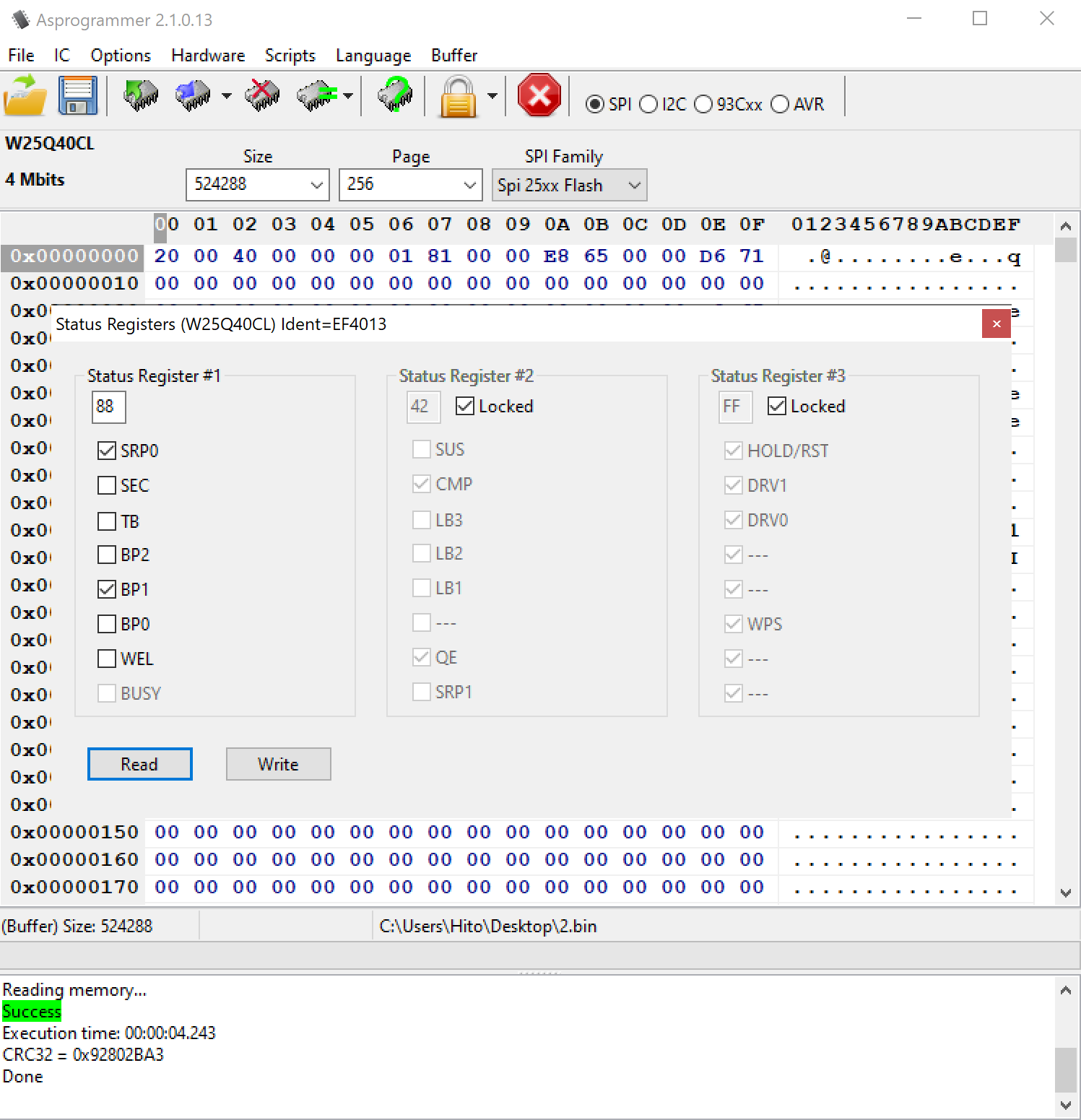Image resolution: width=1081 pixels, height=1120 pixels.
Task: Click the Status Register #1 value field
Action: [x=108, y=407]
